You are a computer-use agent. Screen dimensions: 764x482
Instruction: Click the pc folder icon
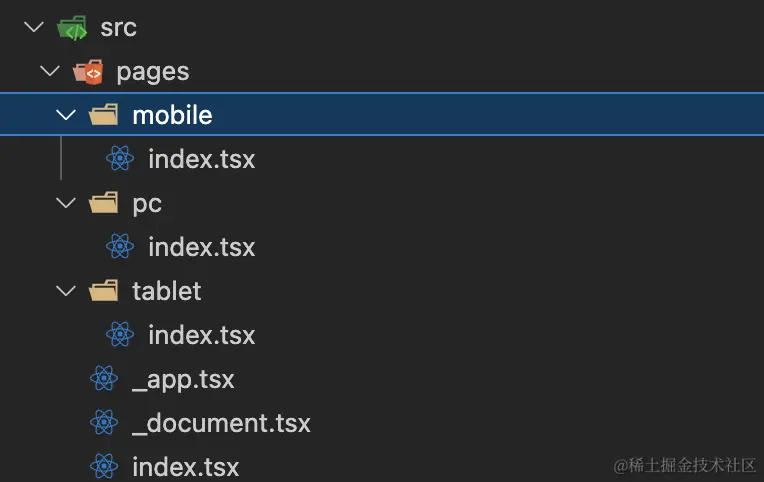coord(104,204)
